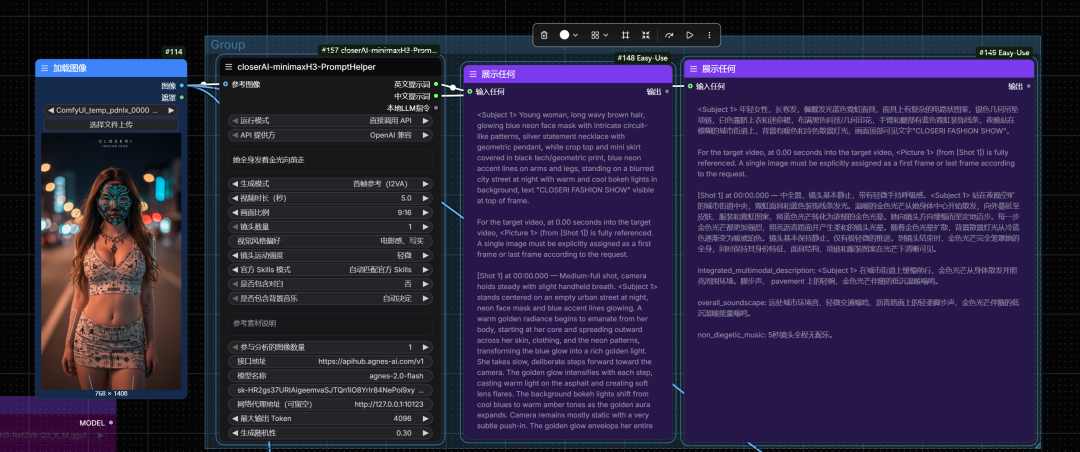Click the 遮罩 output slot on 加载图像
This screenshot has height=452, width=1080.
[181, 97]
